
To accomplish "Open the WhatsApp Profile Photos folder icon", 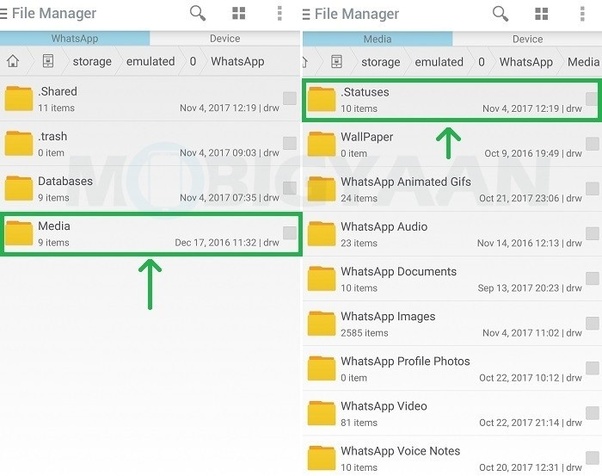I will [322, 369].
